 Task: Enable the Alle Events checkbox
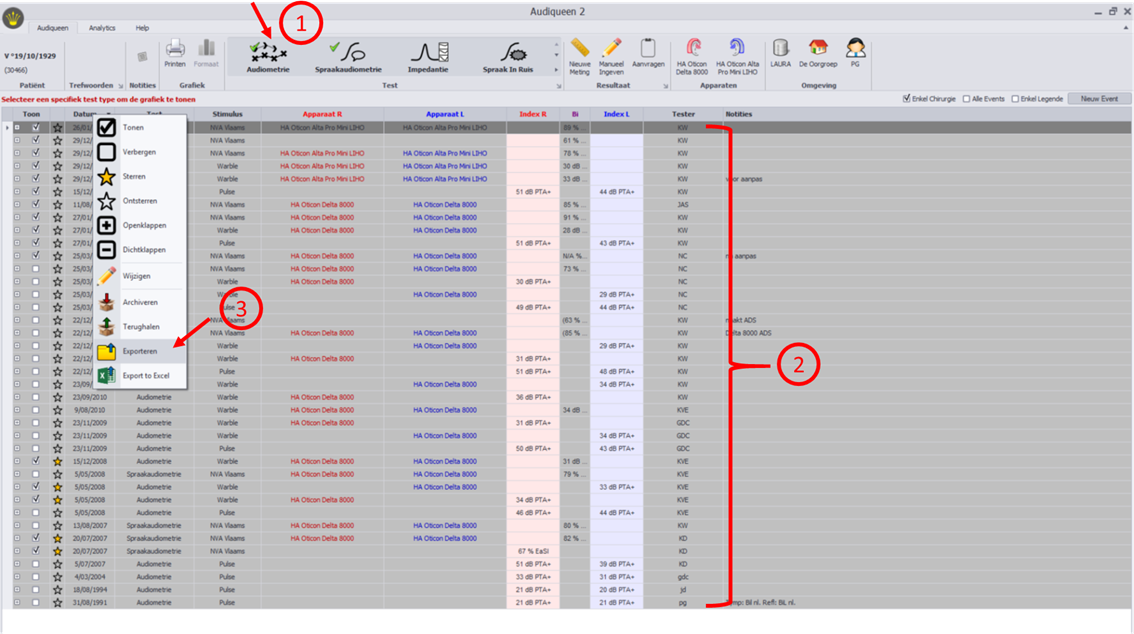coord(966,99)
